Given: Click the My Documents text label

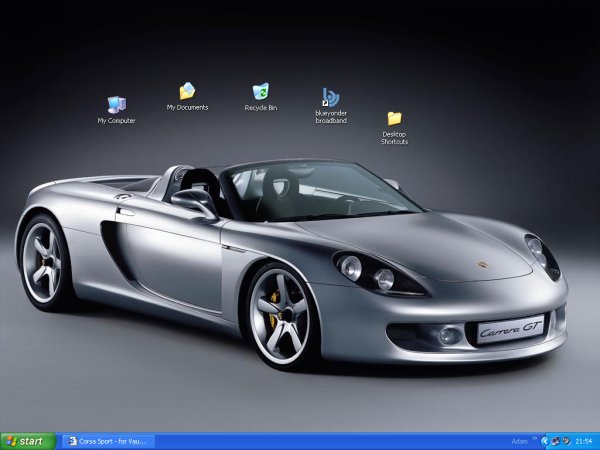Looking at the screenshot, I should (x=187, y=107).
